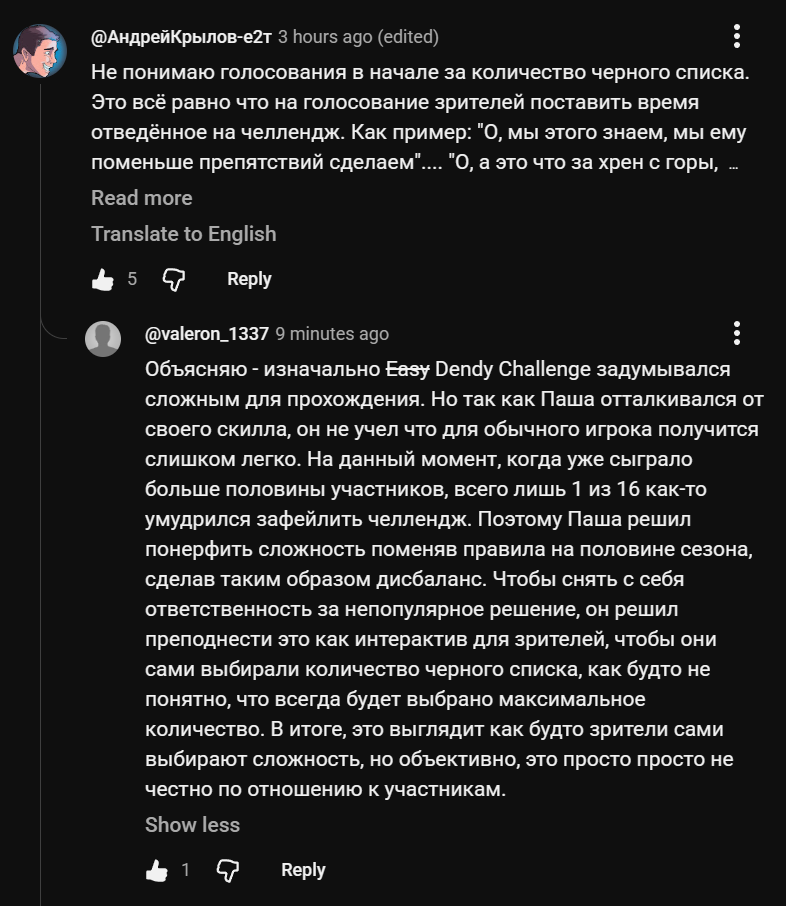This screenshot has width=786, height=906.
Task: Expand the top comment with Read more
Action: pyautogui.click(x=142, y=198)
